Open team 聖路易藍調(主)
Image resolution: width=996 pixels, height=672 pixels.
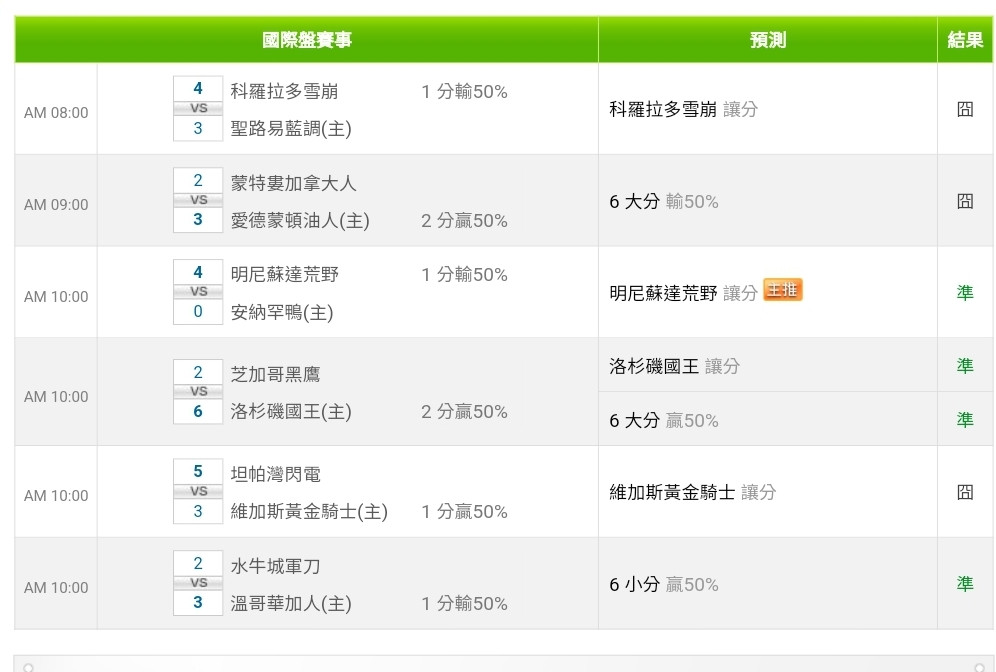coord(291,129)
